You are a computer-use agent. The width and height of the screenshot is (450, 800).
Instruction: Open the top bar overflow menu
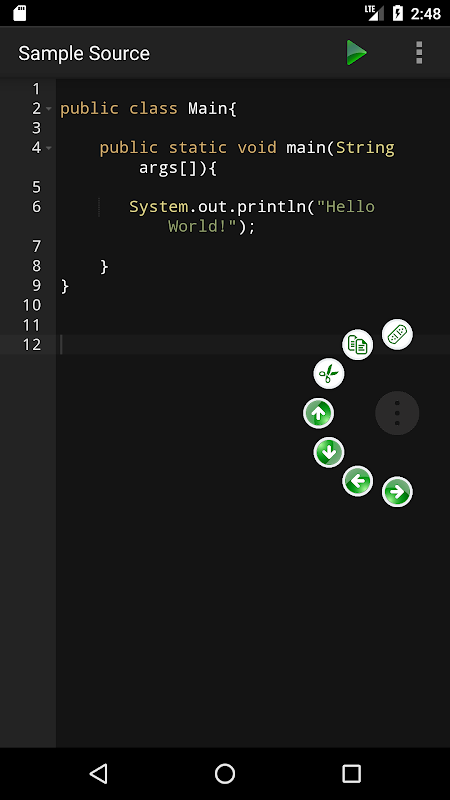[419, 53]
